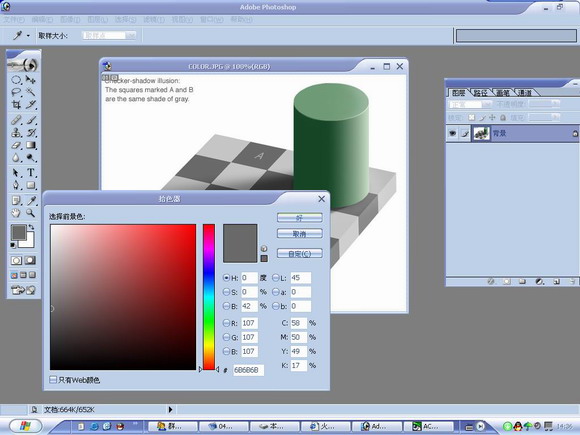Expand the status bar document info arrow

(x=170, y=409)
